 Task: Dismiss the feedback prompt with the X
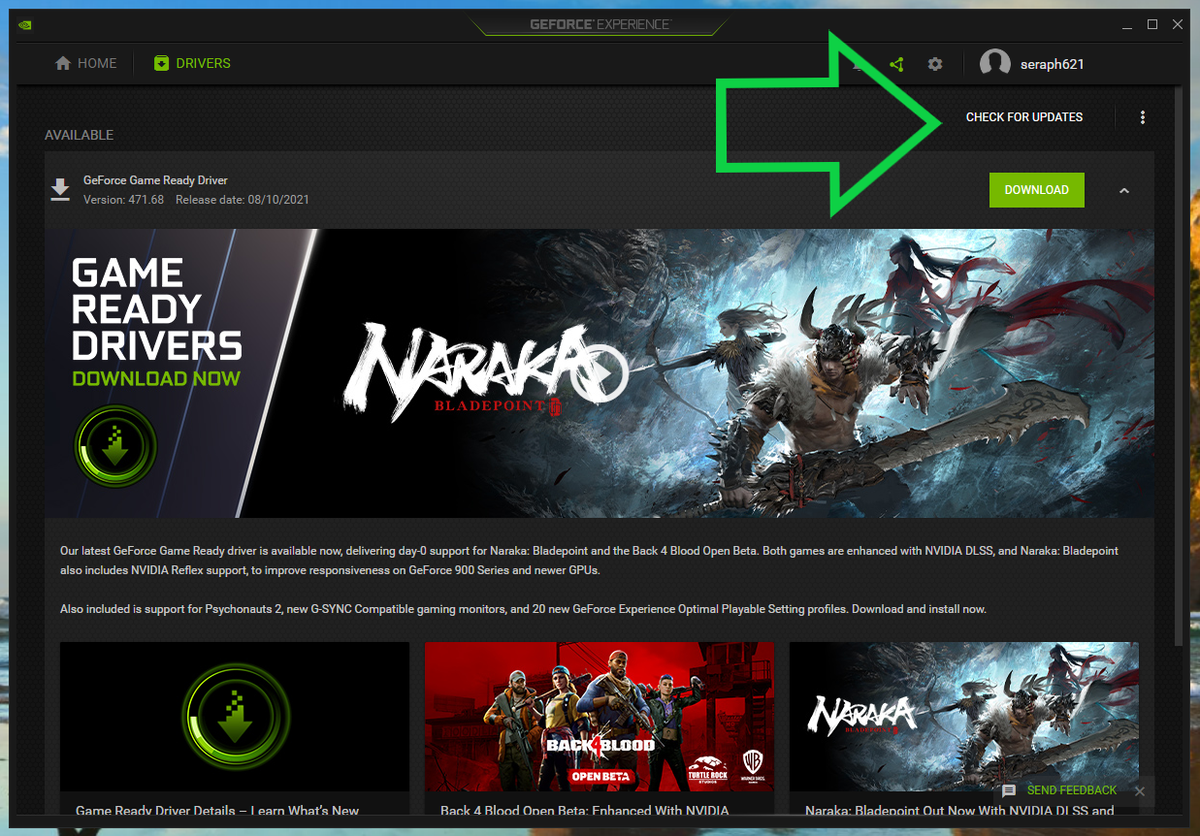tap(1139, 790)
